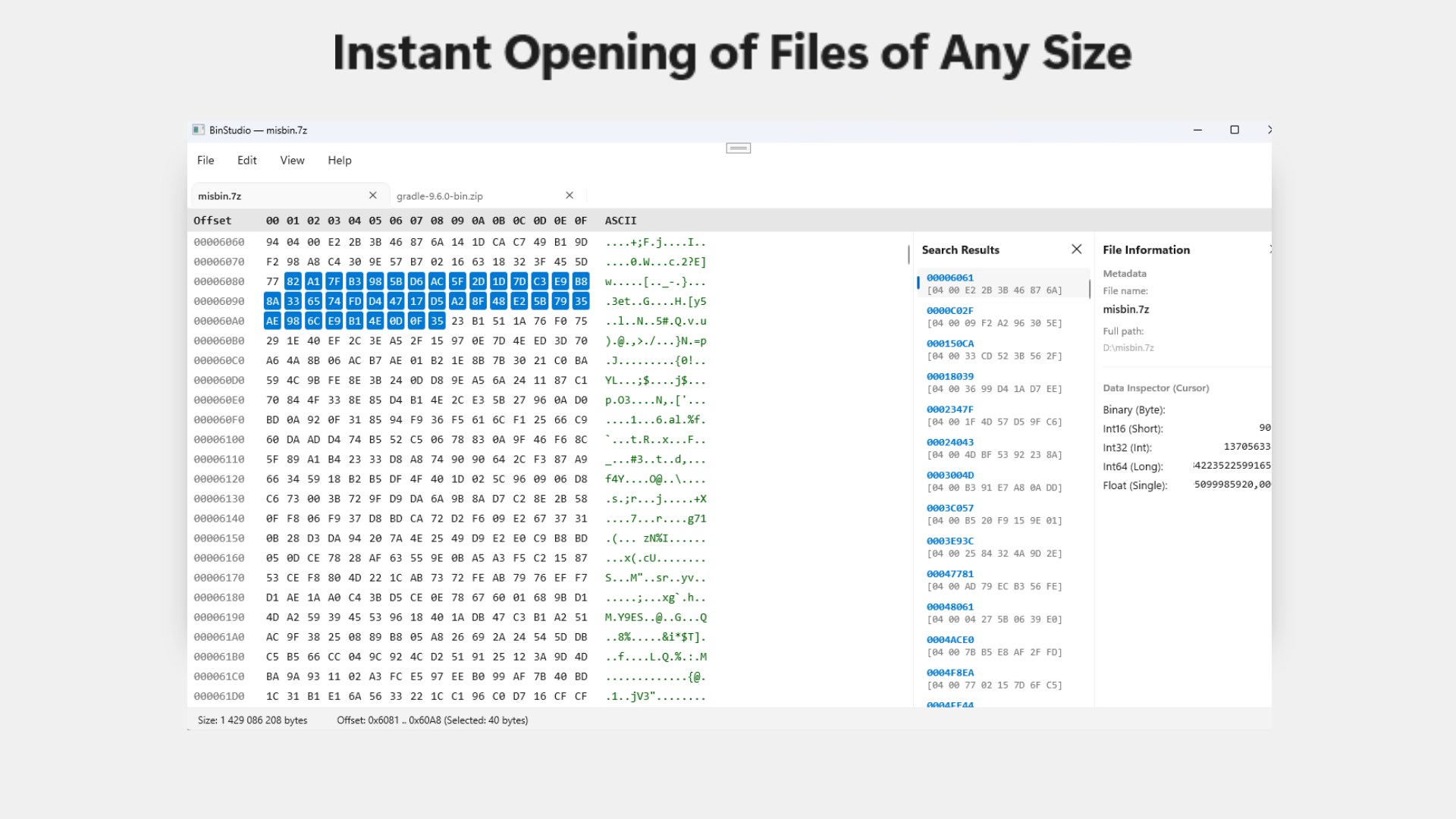
Task: Open the Edit menu
Action: pos(246,160)
